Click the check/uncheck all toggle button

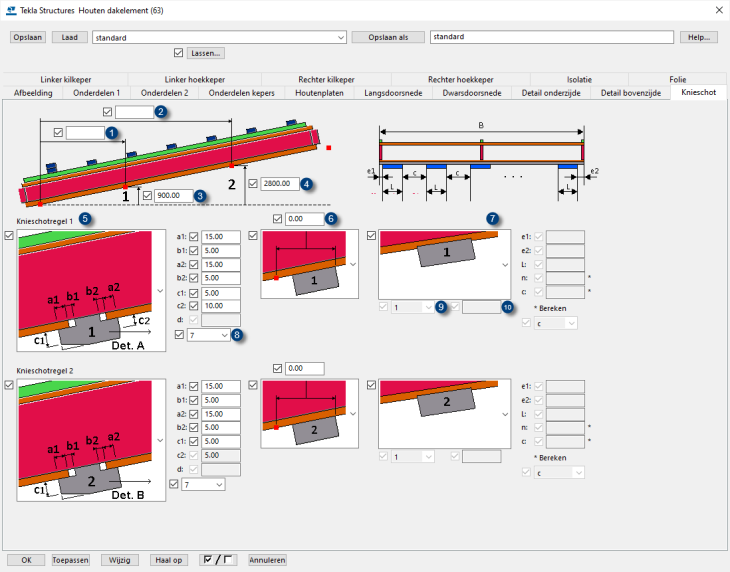(x=219, y=560)
